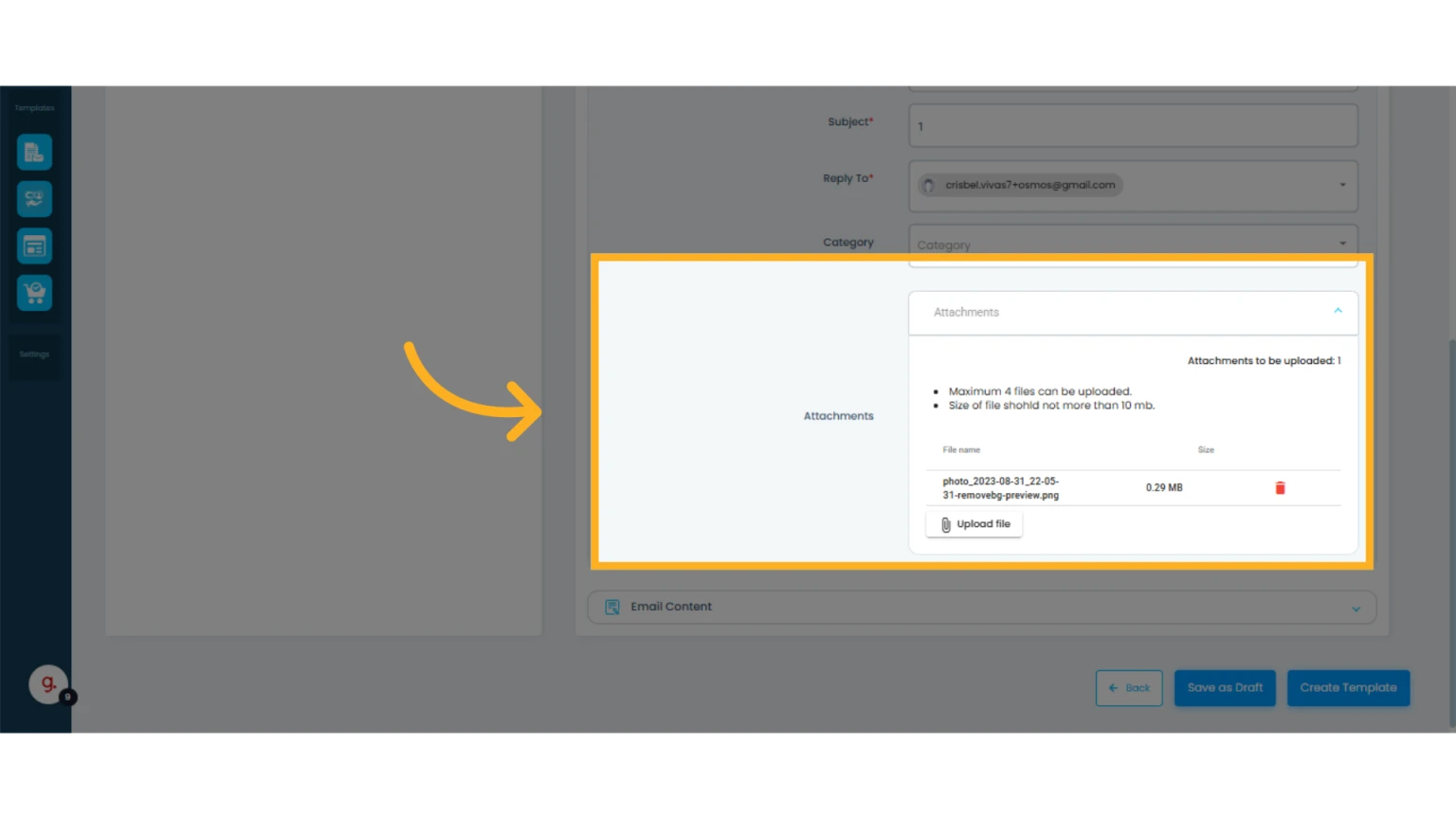Collapse the Attachments panel chevron
Viewport: 1456px width, 819px height.
tap(1338, 311)
